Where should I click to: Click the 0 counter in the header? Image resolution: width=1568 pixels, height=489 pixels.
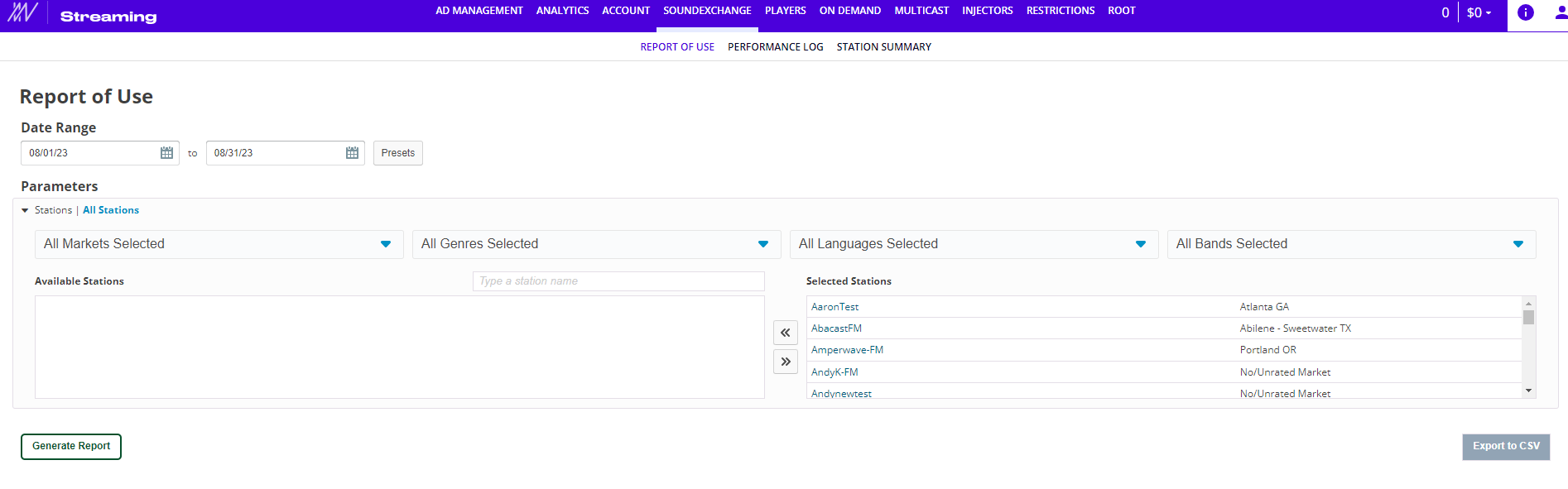[1445, 12]
